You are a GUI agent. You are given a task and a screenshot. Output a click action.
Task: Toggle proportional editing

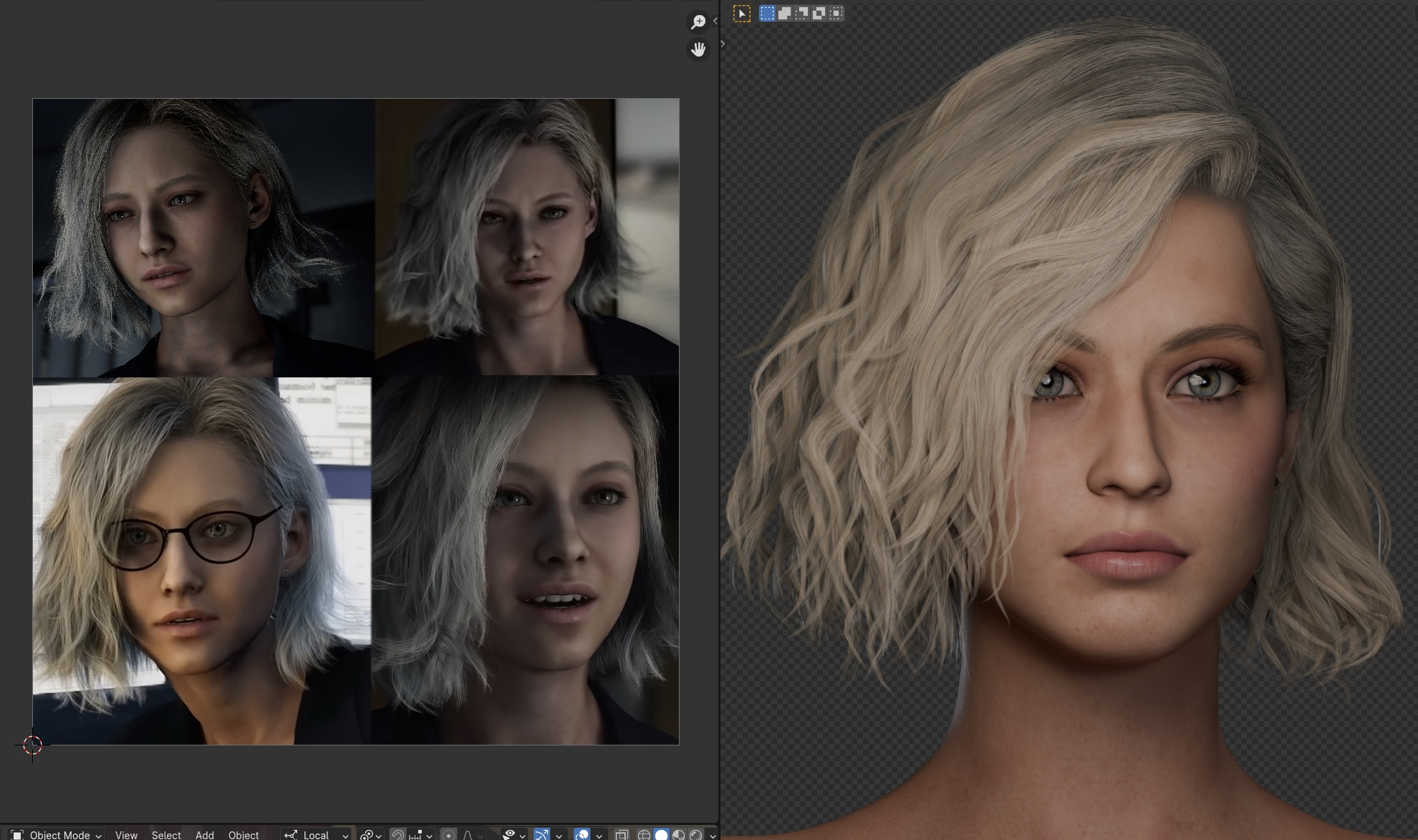tap(448, 835)
